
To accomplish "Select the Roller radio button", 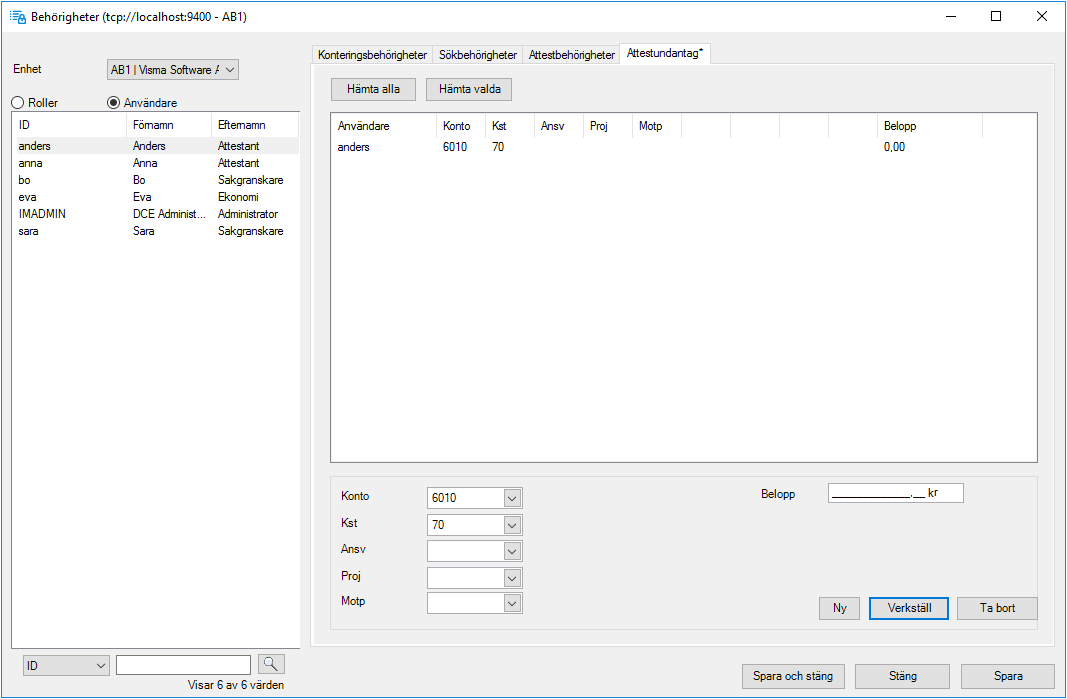I will tap(17, 102).
